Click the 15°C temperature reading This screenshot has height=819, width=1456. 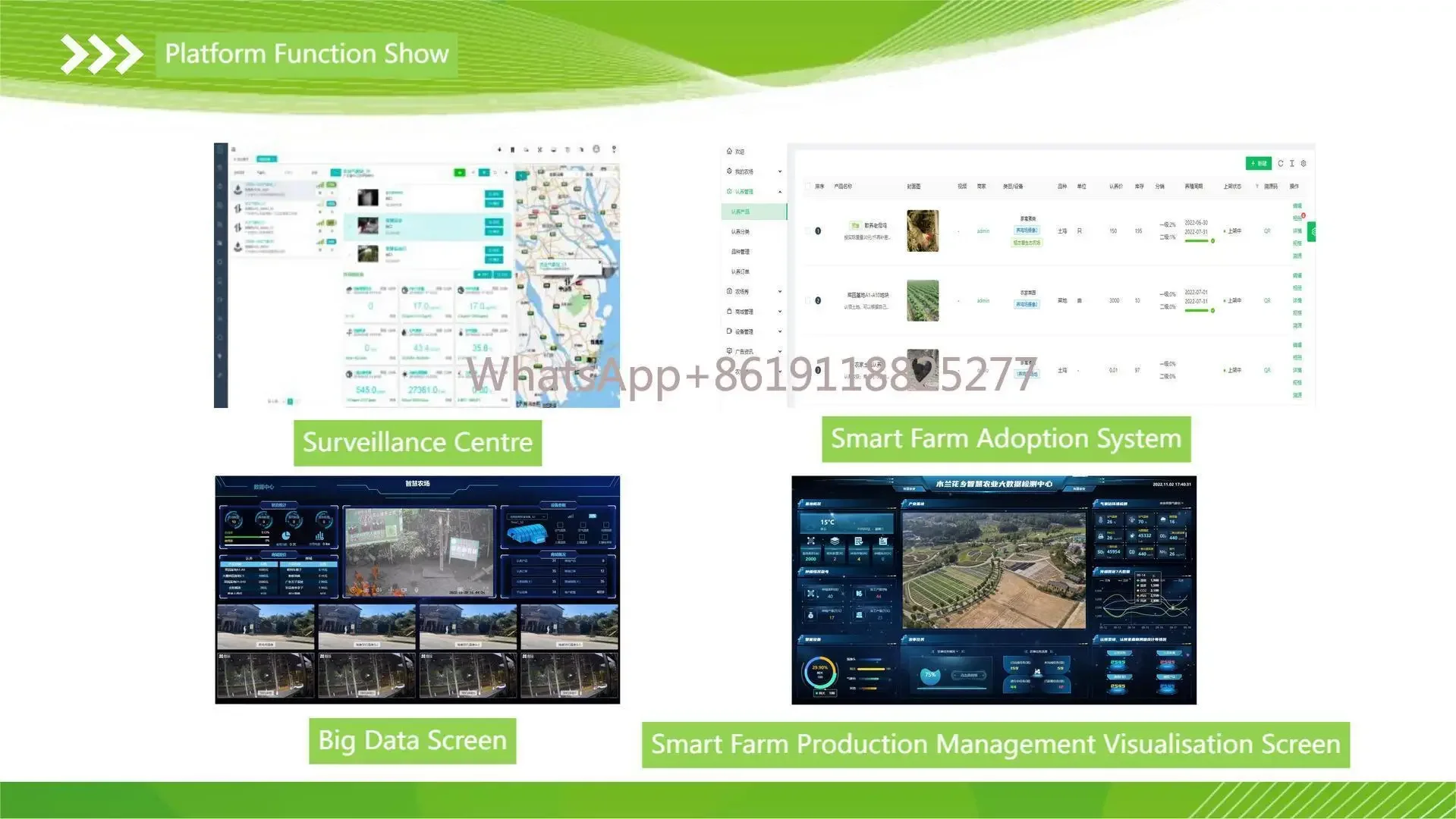coord(827,522)
